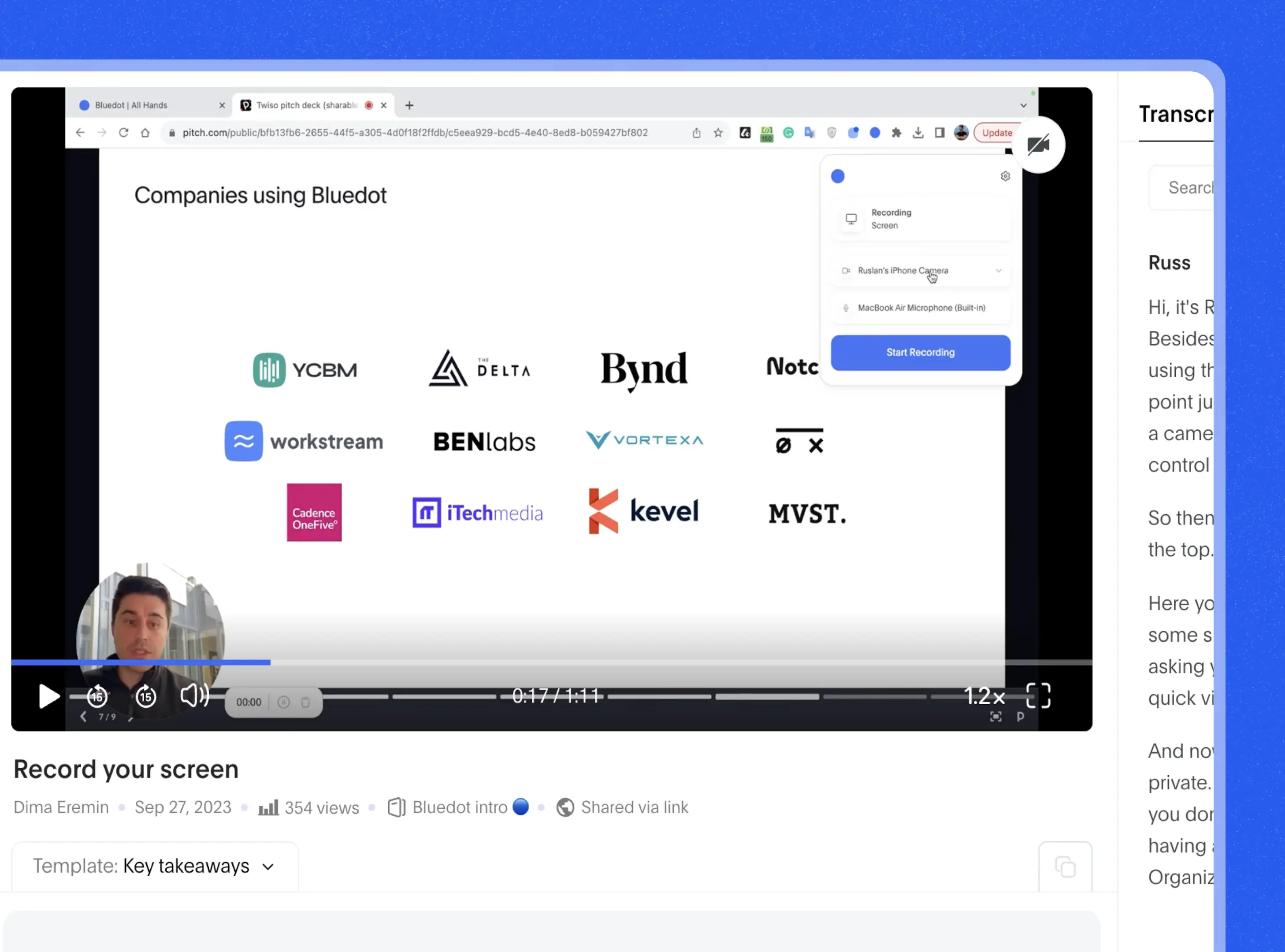The image size is (1285, 952).
Task: Focus the transcript Search field
Action: (1181, 188)
